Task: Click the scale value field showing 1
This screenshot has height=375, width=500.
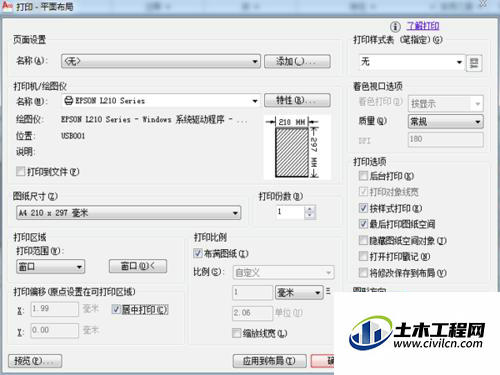Action: click(252, 292)
